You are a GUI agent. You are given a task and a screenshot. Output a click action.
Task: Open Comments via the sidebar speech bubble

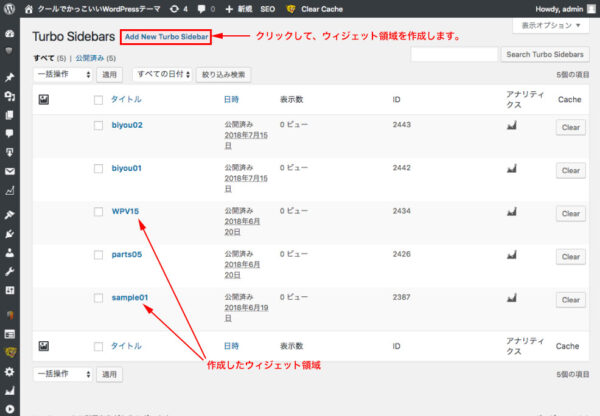(x=10, y=134)
